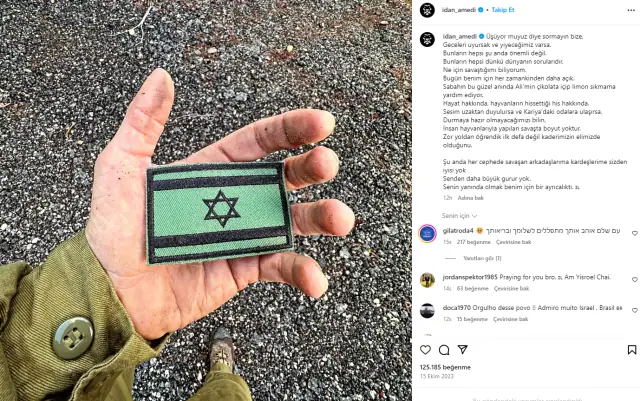Like the post with heart icon

pyautogui.click(x=425, y=350)
